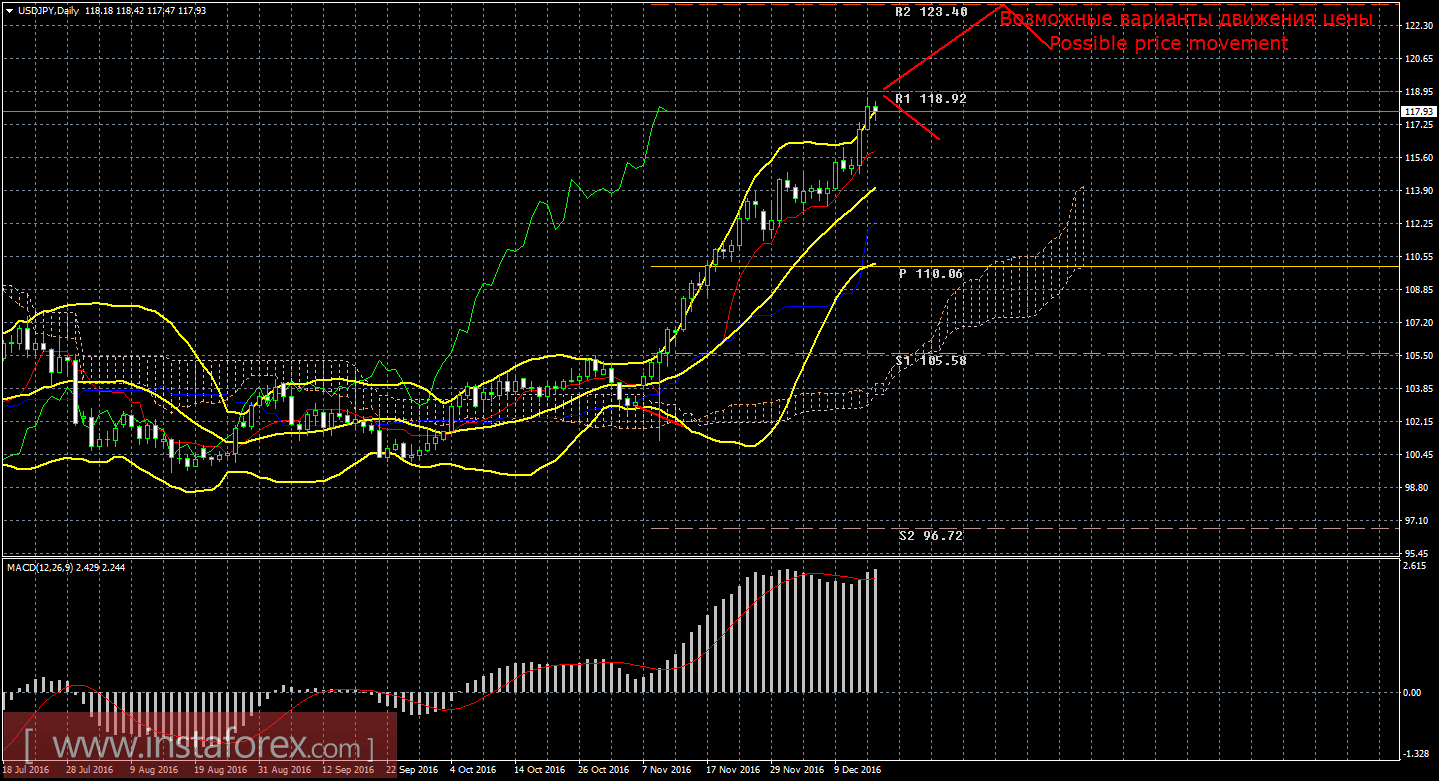The height and width of the screenshot is (781, 1439).
Task: Click the 98.80 price axis label
Action: [x=1417, y=487]
